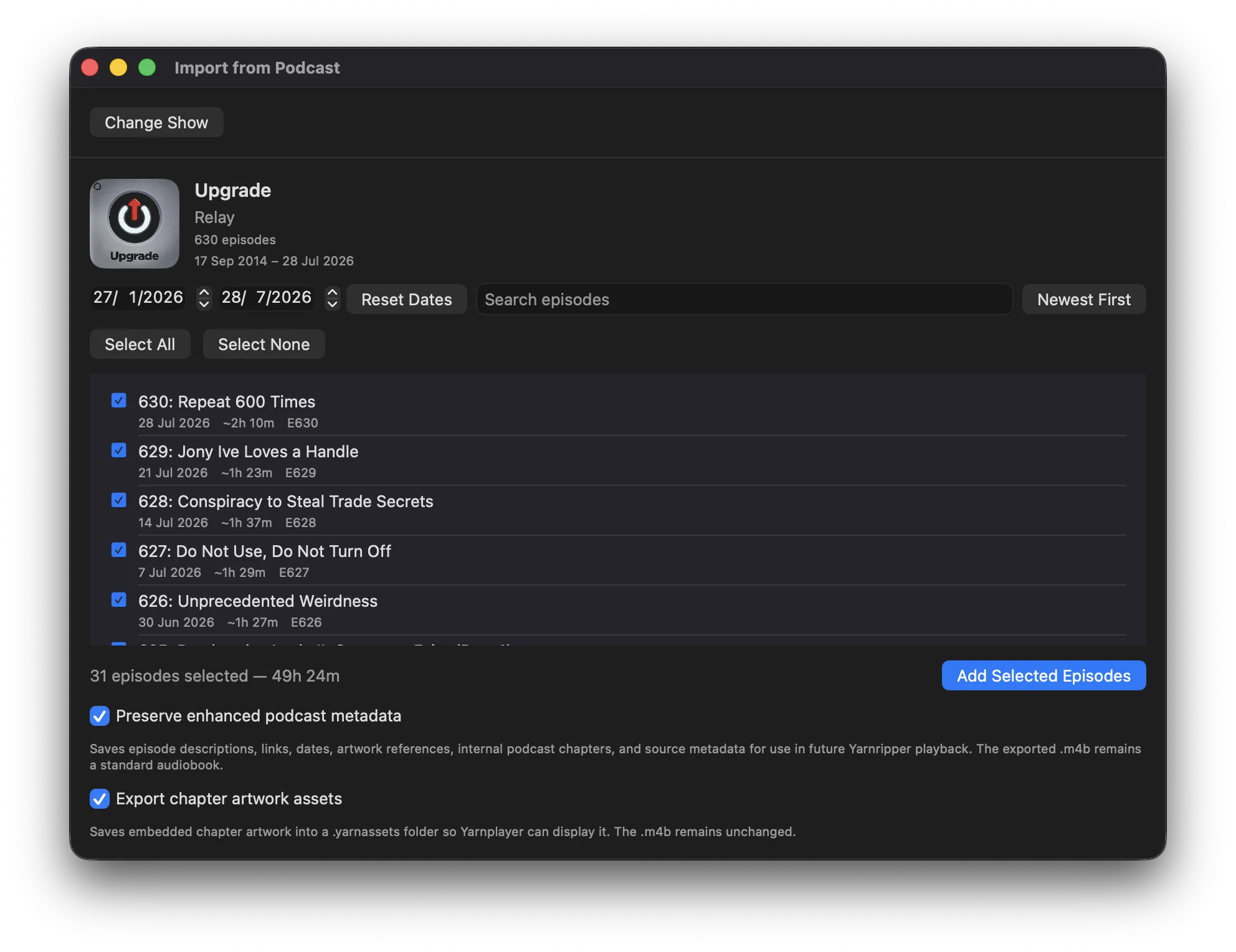
Task: Click the title '626: Unprecedented Weirdness'
Action: click(x=258, y=601)
